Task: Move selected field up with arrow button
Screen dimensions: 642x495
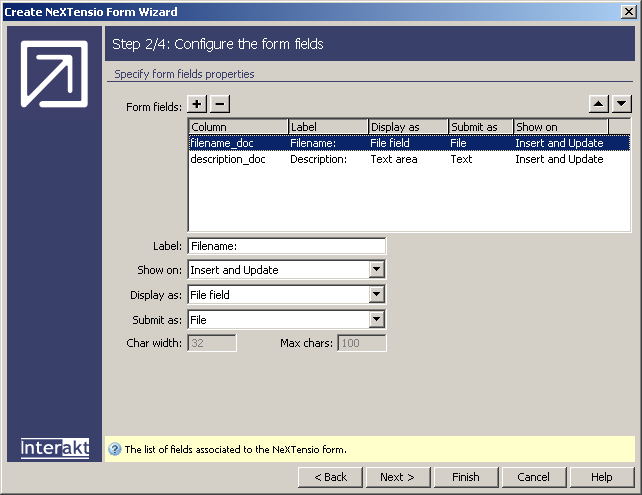Action: 598,104
